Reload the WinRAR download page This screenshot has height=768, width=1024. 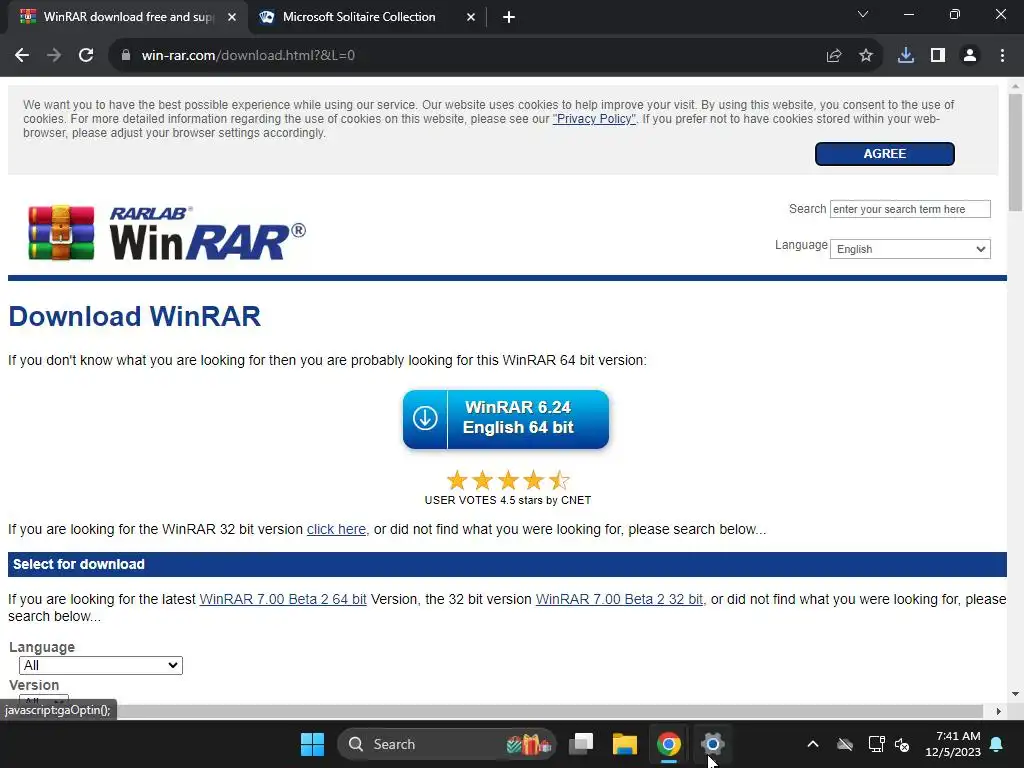(x=86, y=56)
